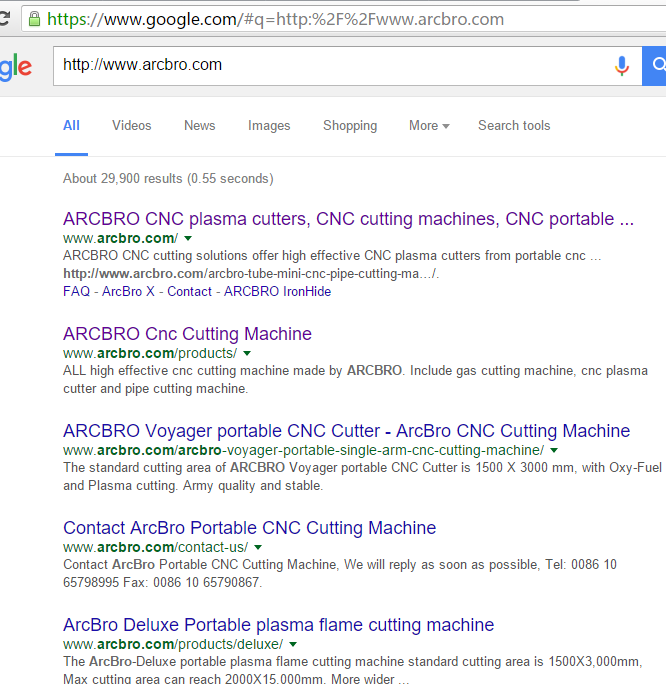The image size is (666, 684).
Task: Open ARCBRO Cnc Cutting Machine result
Action: pyautogui.click(x=188, y=334)
